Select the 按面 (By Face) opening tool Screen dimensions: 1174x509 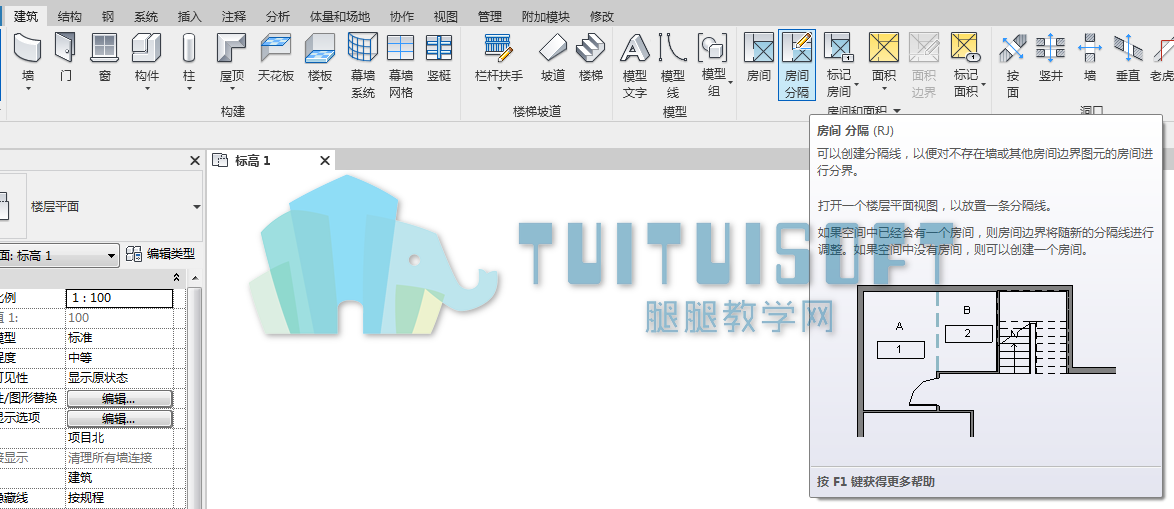click(x=1013, y=66)
